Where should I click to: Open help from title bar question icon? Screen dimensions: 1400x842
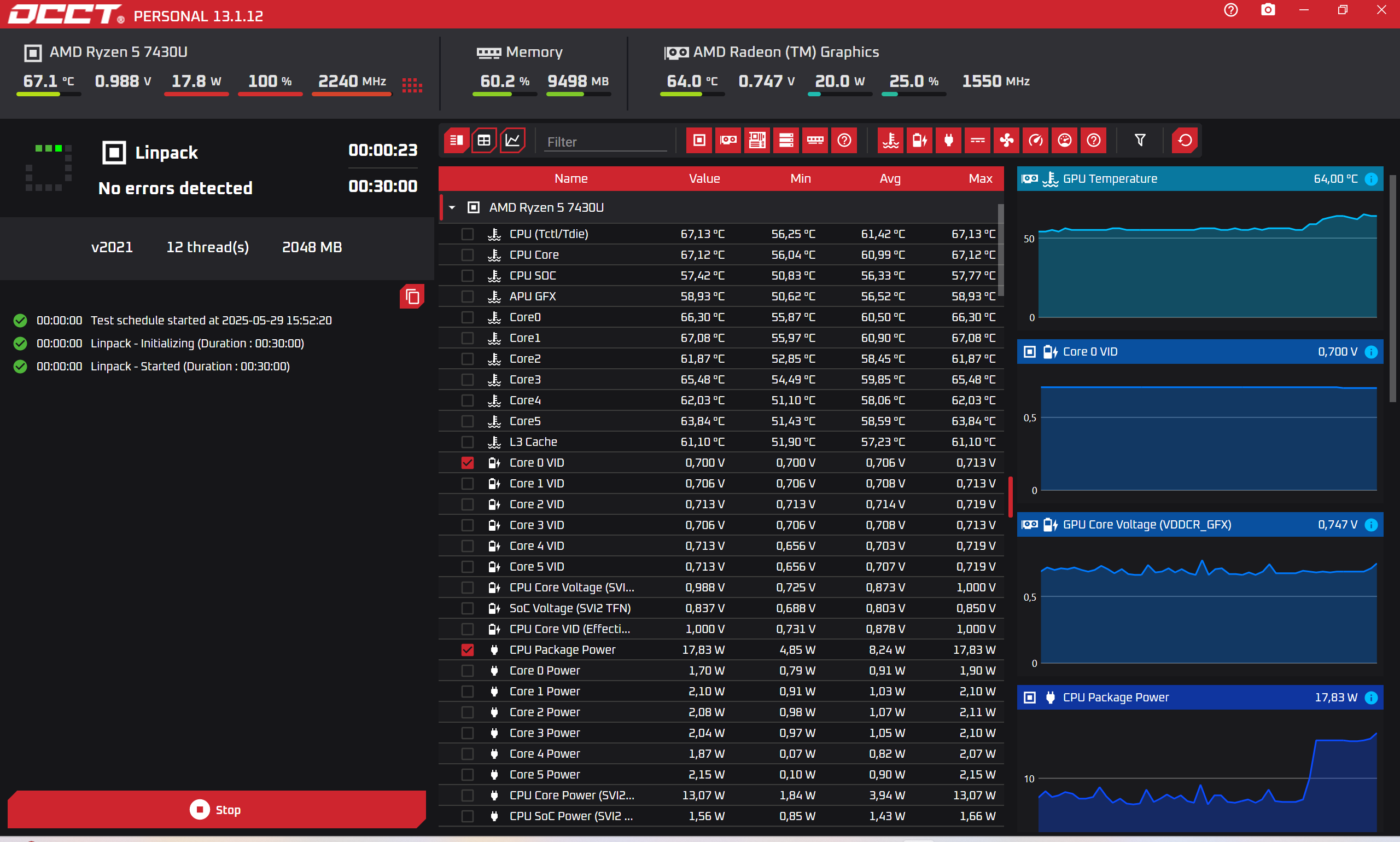[1230, 10]
